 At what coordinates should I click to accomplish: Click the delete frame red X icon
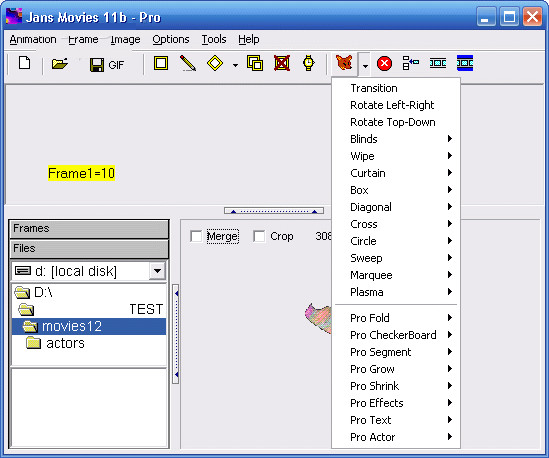(x=282, y=64)
